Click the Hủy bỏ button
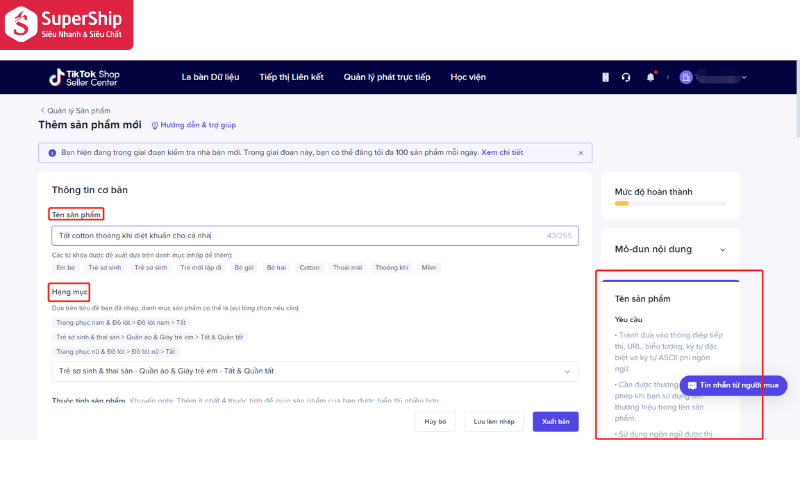Image resolution: width=800 pixels, height=500 pixels. 435,421
